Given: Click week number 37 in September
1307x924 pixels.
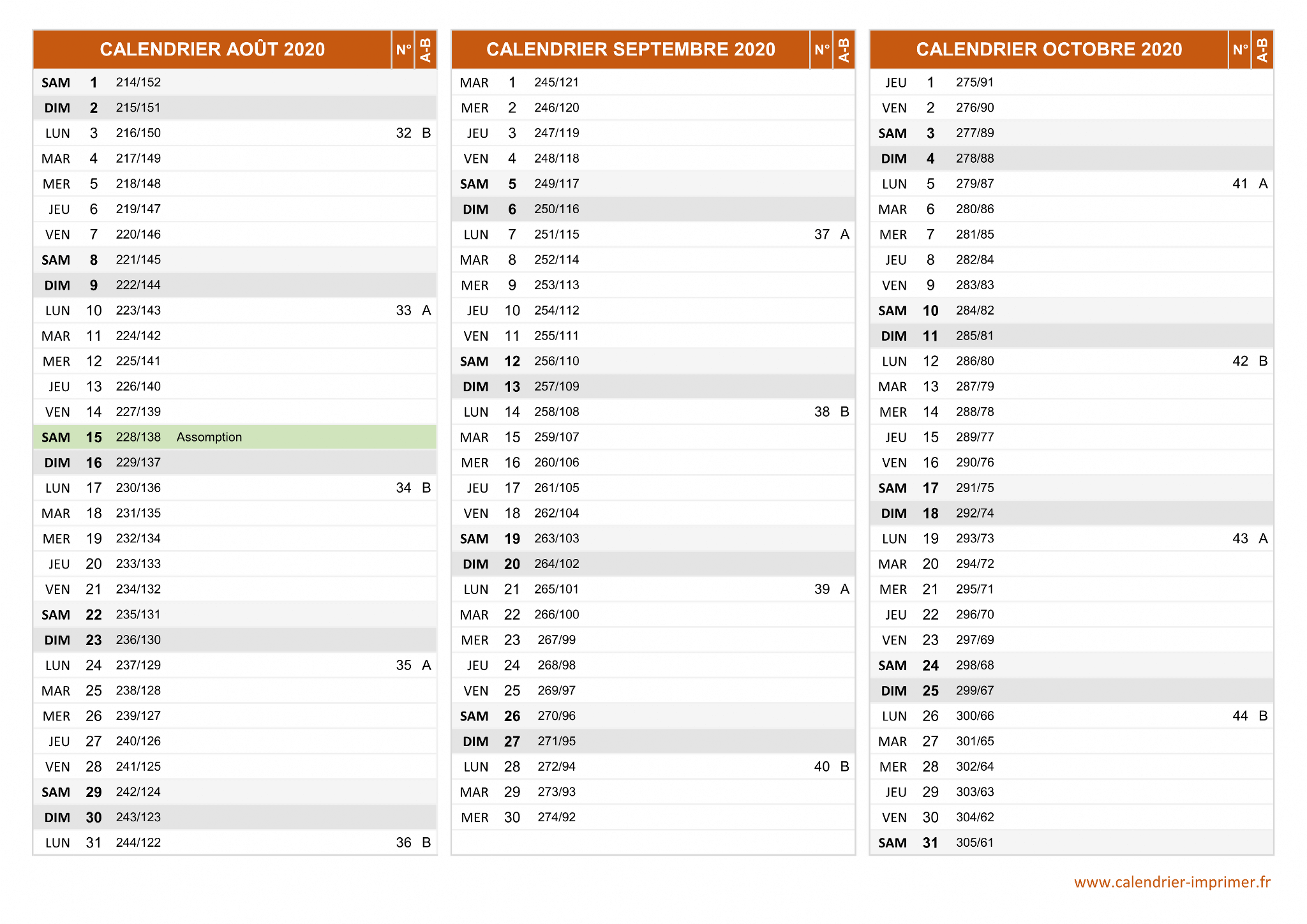Looking at the screenshot, I should [x=822, y=234].
